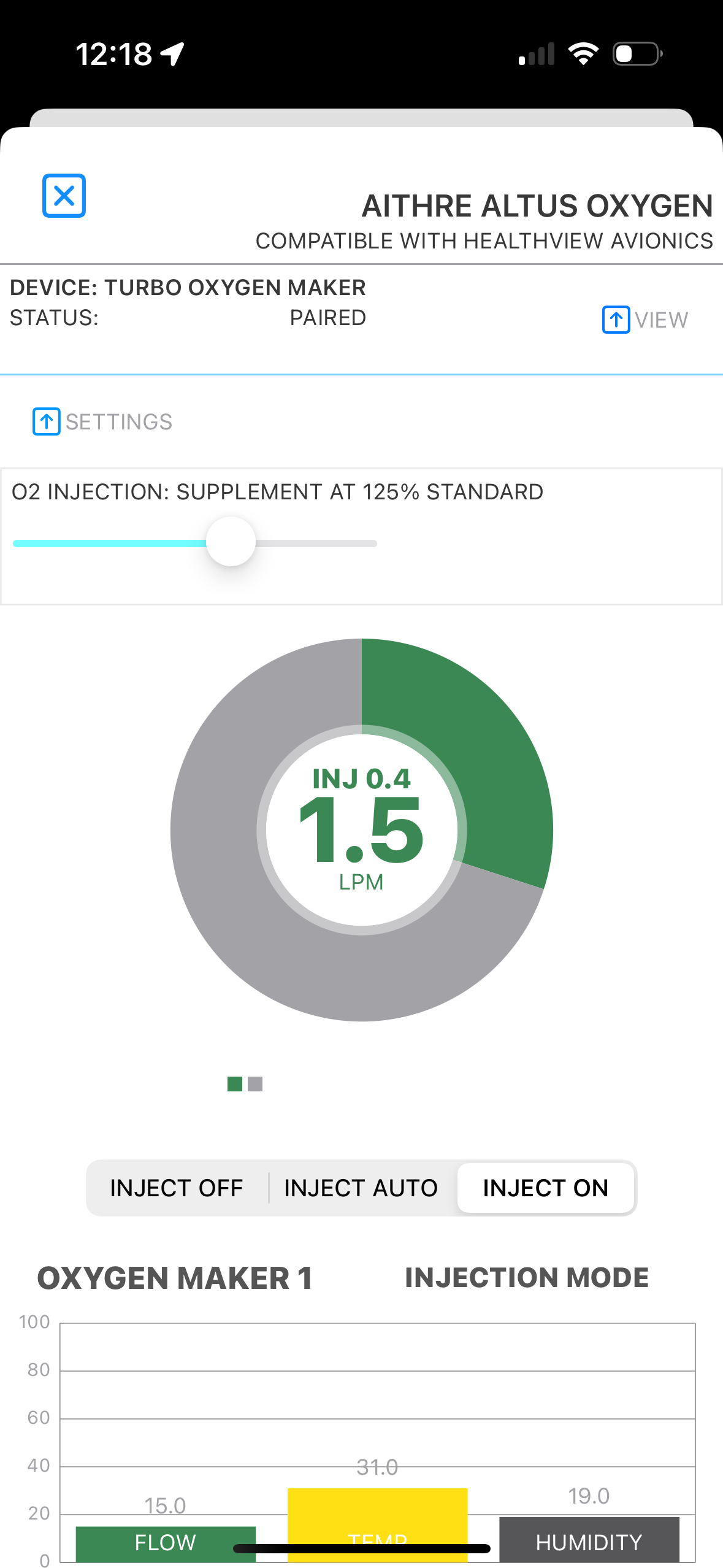The height and width of the screenshot is (1568, 723).
Task: Tap the Wi-Fi status icon
Action: coord(583,54)
